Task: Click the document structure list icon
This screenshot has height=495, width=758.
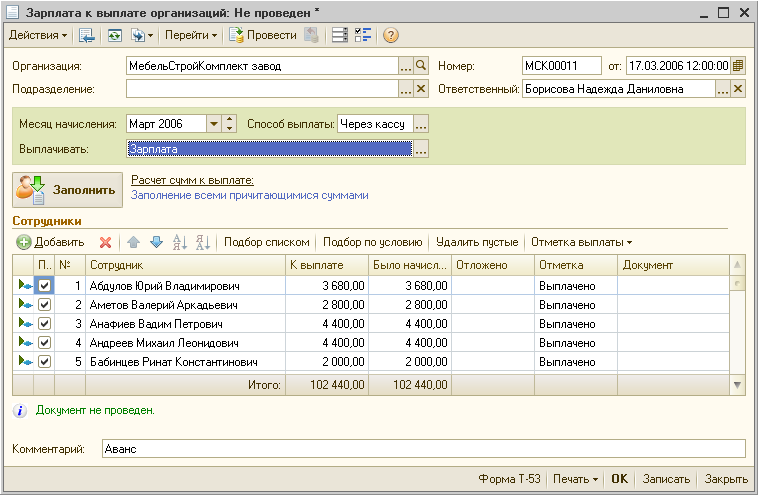Action: pyautogui.click(x=339, y=35)
